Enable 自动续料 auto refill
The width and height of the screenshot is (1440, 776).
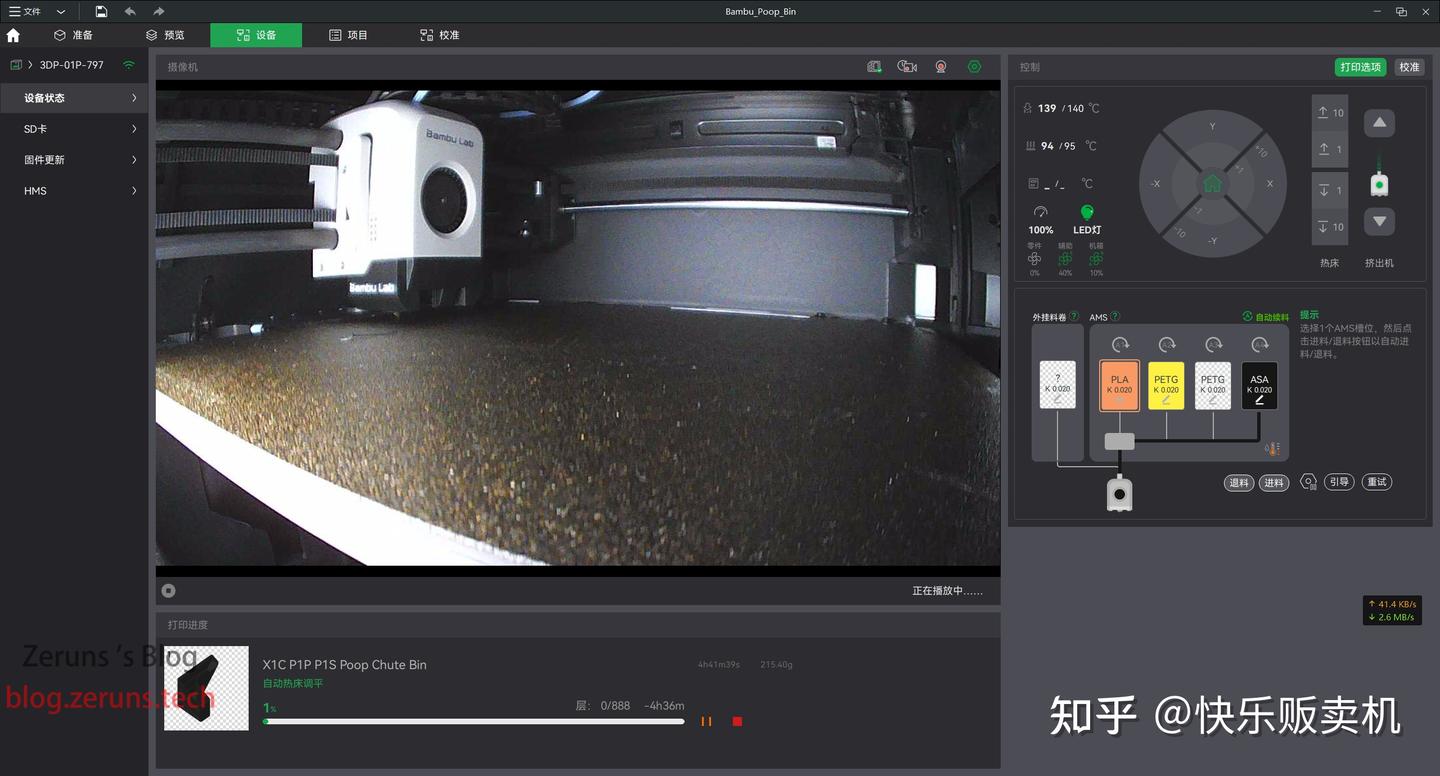click(x=1262, y=316)
